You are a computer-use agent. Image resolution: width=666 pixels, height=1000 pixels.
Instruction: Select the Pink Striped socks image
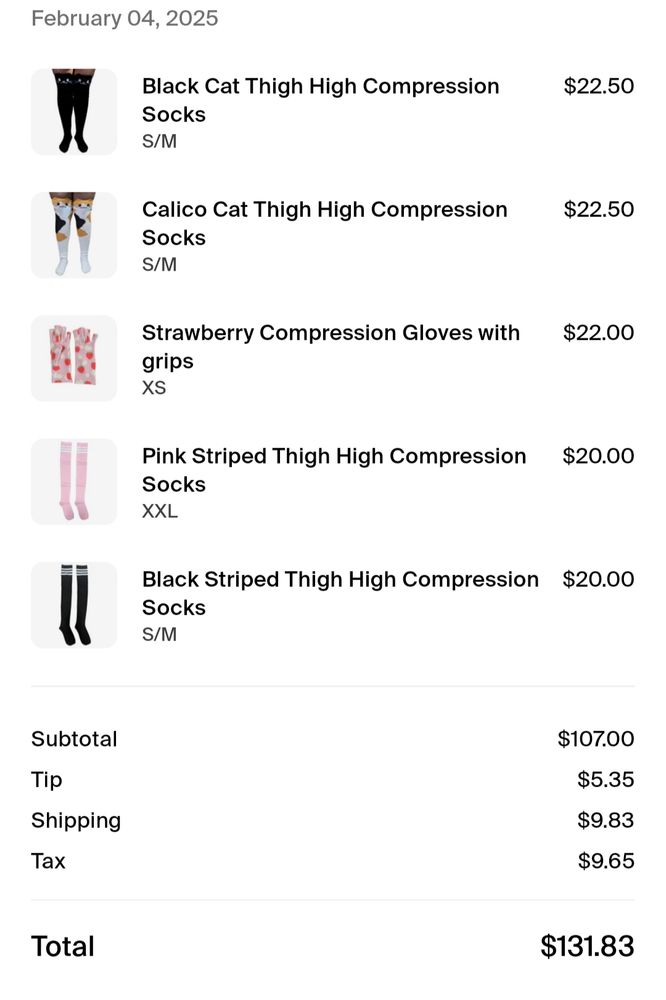click(x=74, y=481)
